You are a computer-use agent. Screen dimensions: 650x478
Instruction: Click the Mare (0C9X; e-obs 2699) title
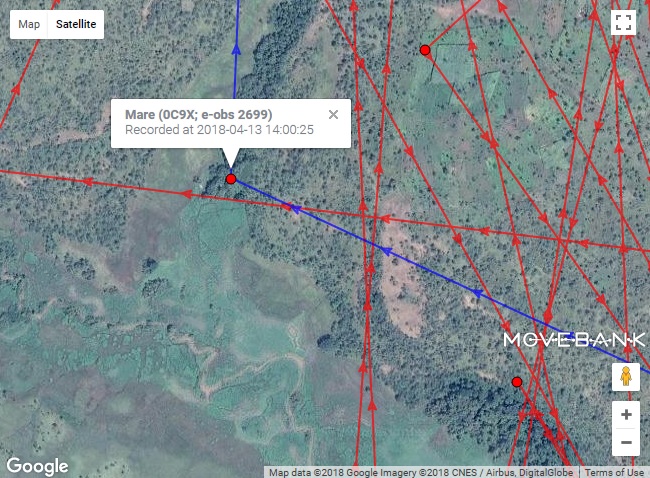[199, 114]
